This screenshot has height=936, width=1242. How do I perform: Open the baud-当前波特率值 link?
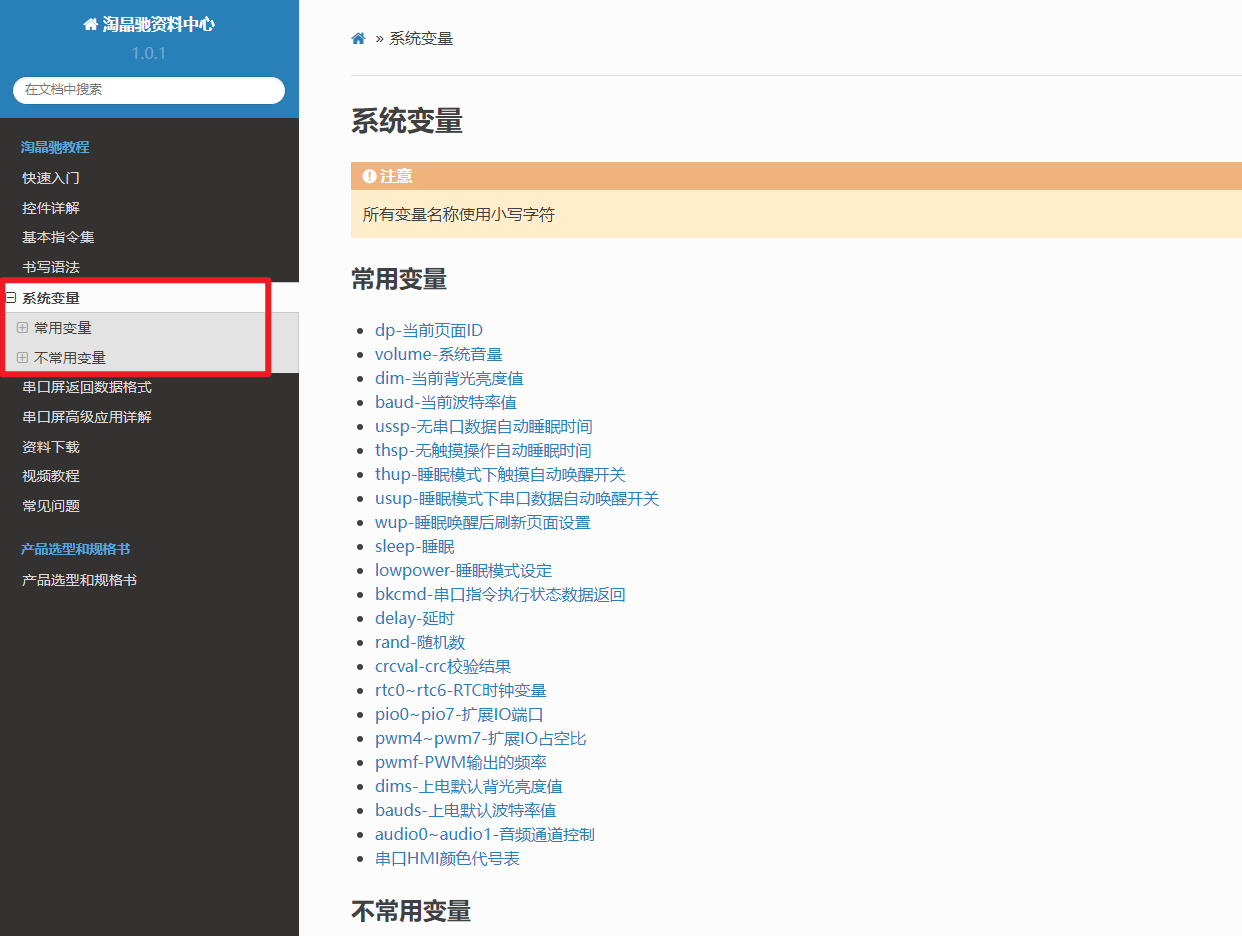click(x=445, y=403)
